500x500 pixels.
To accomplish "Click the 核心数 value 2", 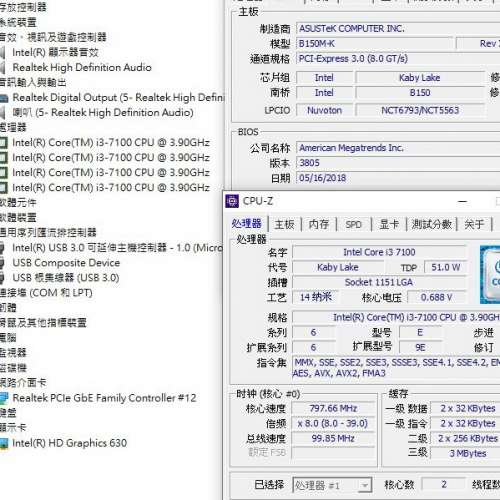I will (444, 484).
